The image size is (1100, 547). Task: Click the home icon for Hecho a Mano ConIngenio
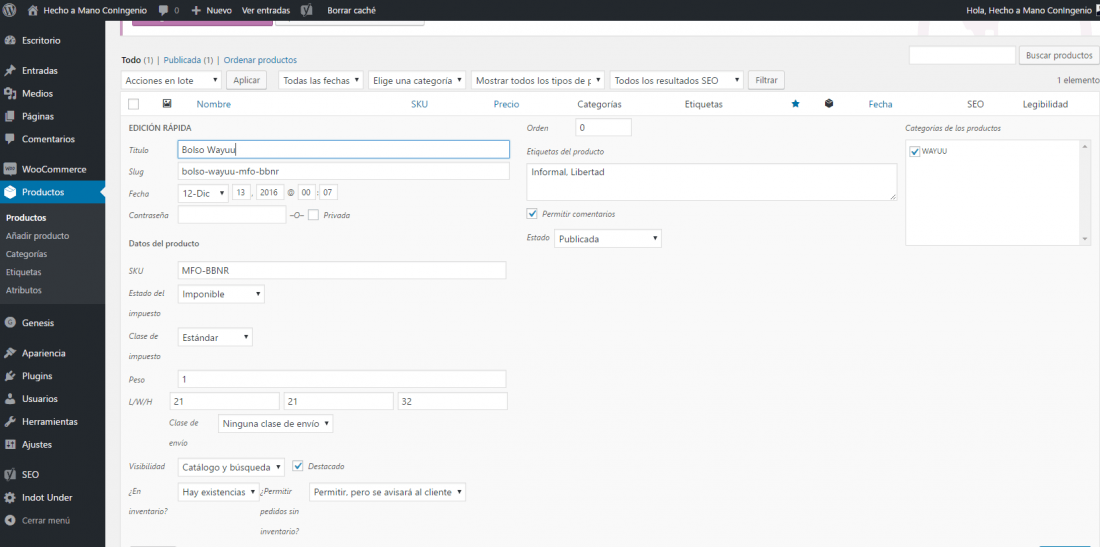click(32, 11)
